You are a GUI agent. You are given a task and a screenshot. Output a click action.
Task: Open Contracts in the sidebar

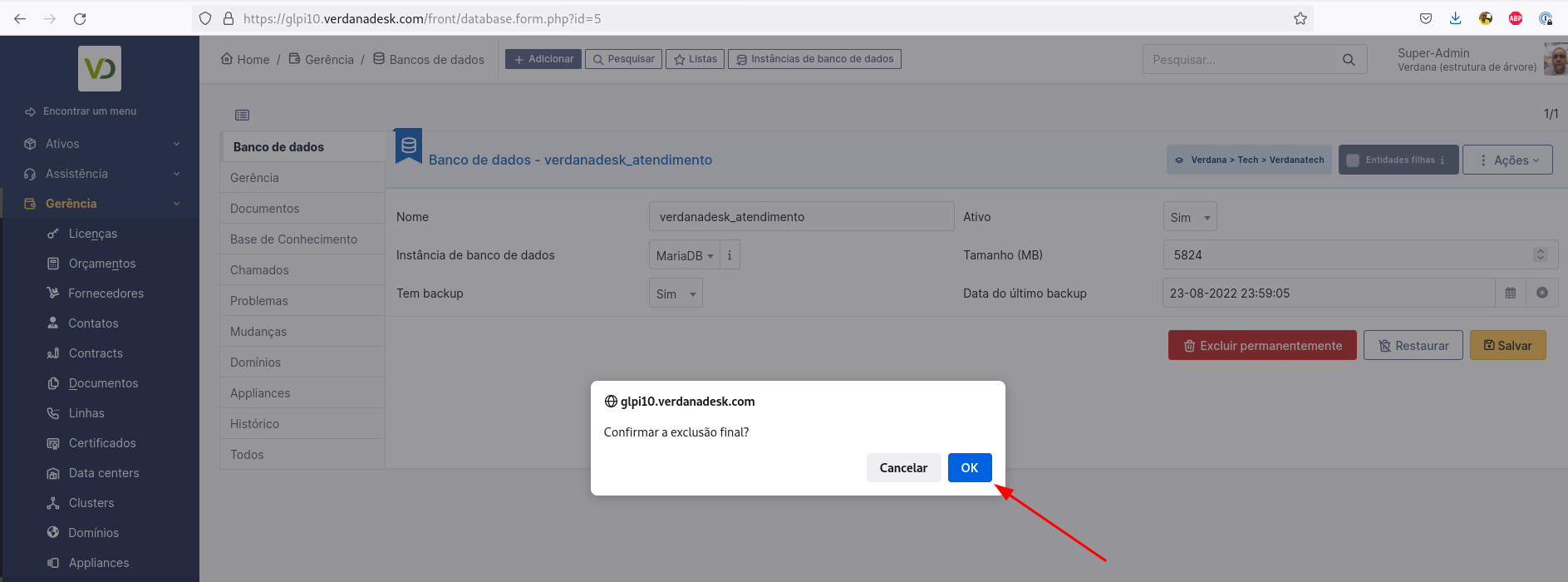point(96,353)
